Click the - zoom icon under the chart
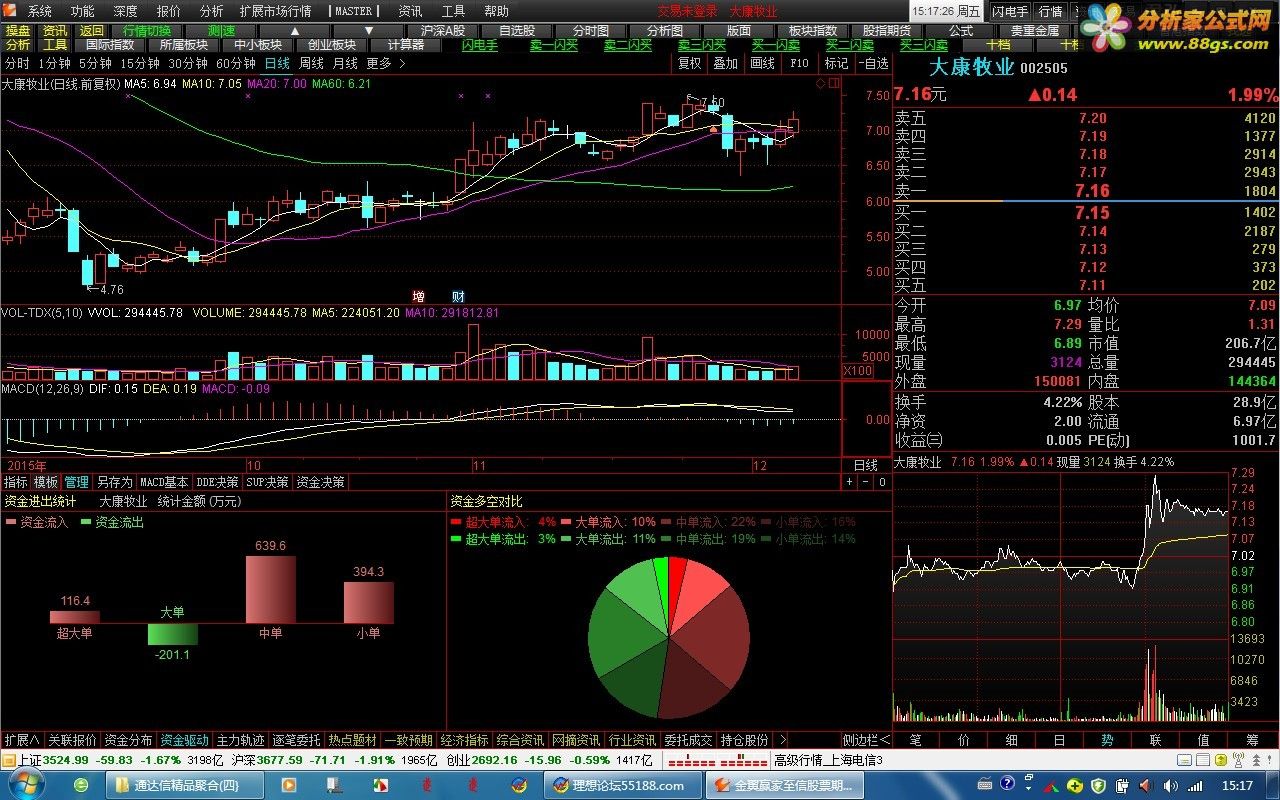The image size is (1280, 800). 866,482
